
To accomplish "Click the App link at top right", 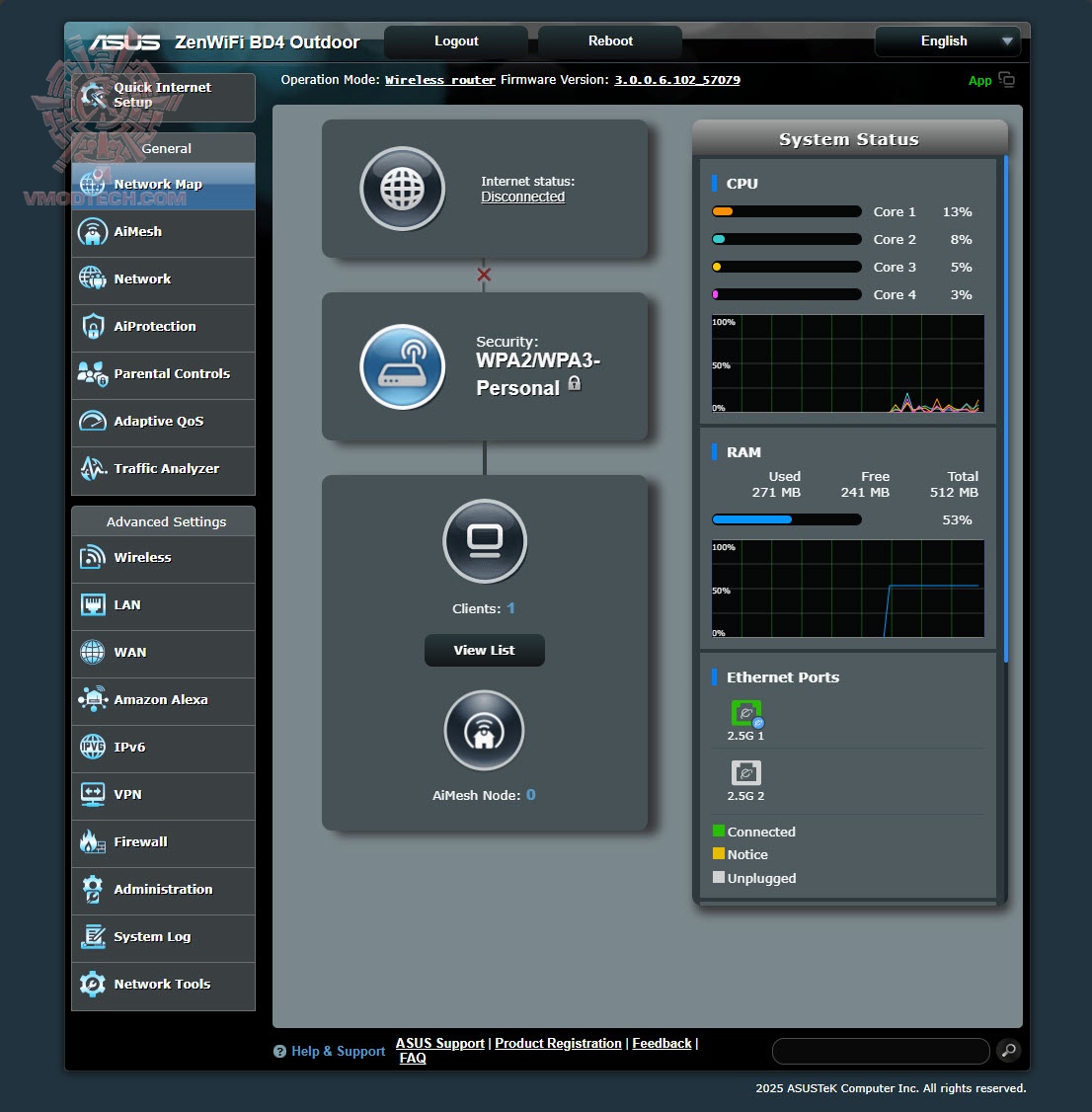I will click(x=980, y=81).
